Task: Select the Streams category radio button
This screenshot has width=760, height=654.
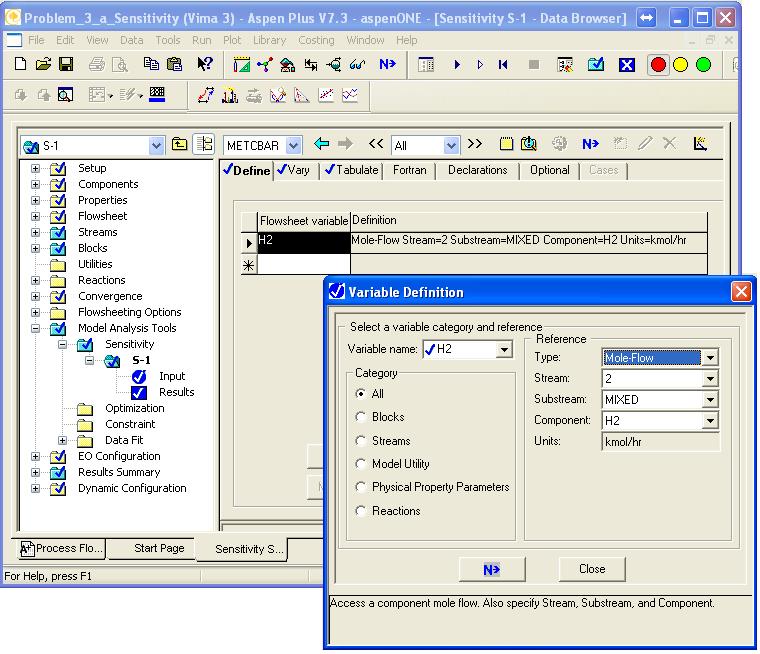Action: tap(360, 441)
